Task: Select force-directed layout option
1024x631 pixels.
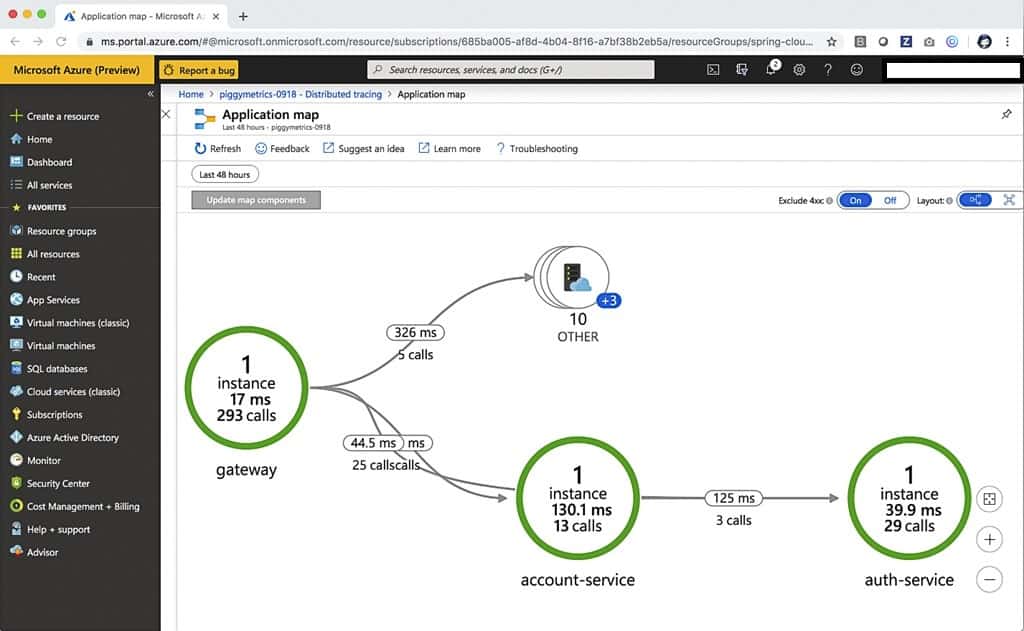Action: point(1009,200)
